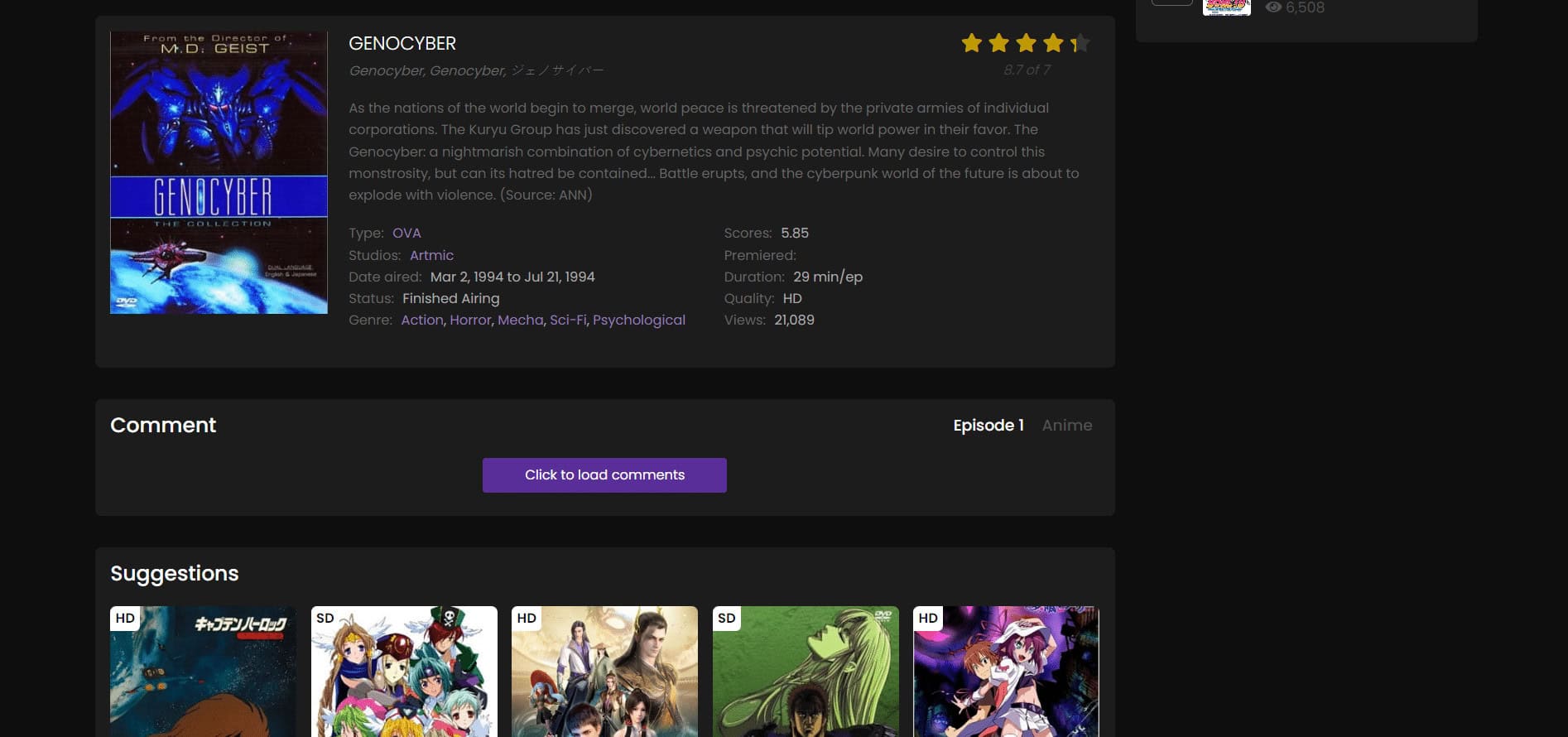The width and height of the screenshot is (1568, 737).
Task: Rate Genocyber with the third star
Action: (1027, 43)
